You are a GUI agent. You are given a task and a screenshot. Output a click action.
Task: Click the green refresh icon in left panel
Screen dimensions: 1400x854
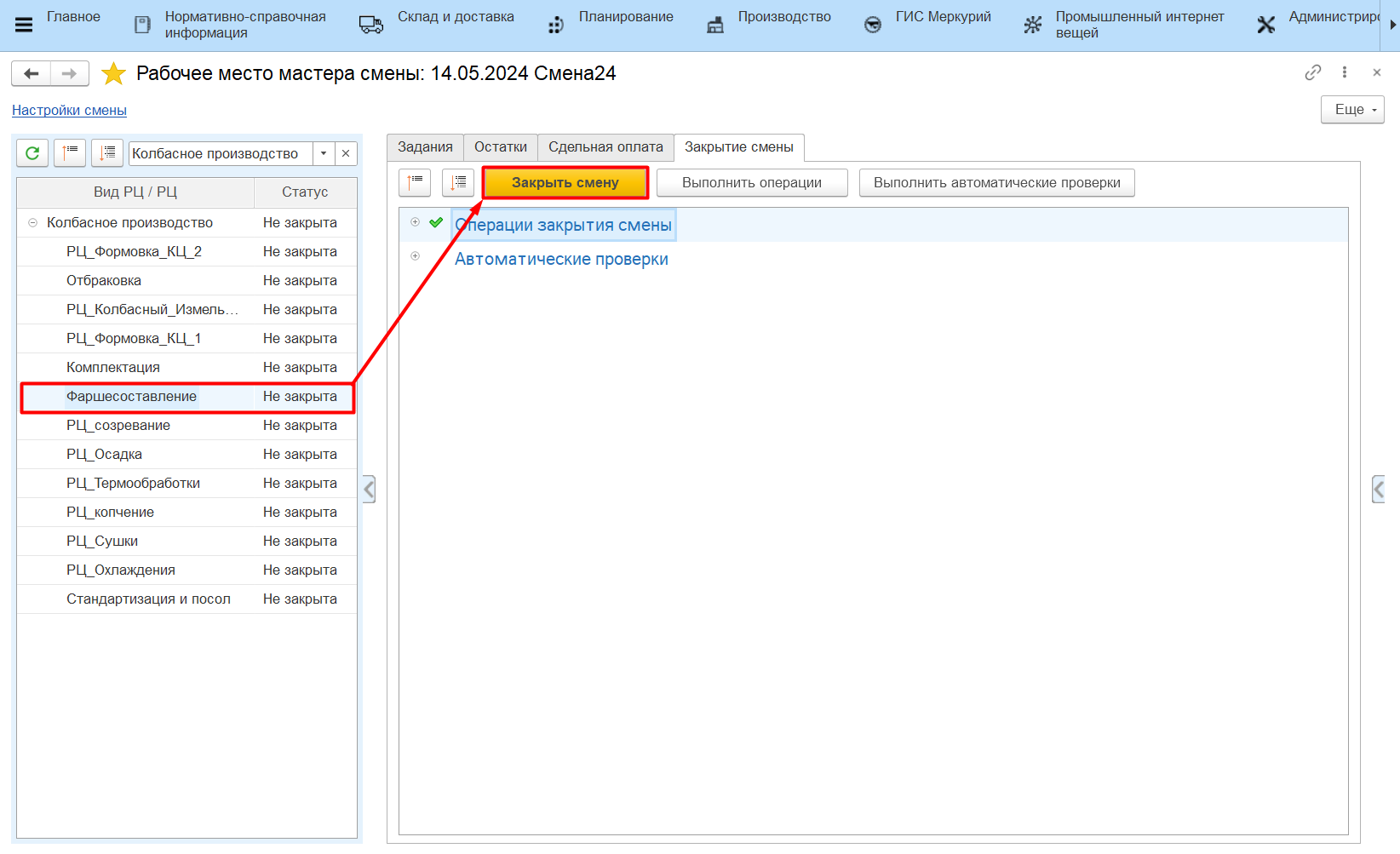tap(32, 153)
